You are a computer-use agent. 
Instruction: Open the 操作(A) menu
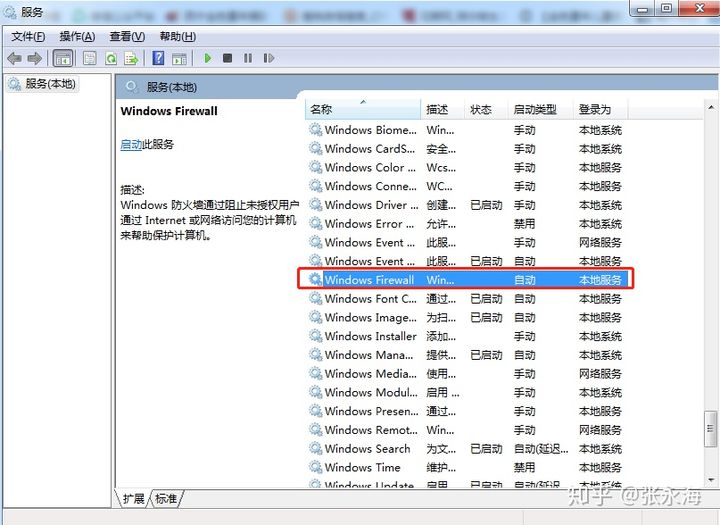click(78, 37)
